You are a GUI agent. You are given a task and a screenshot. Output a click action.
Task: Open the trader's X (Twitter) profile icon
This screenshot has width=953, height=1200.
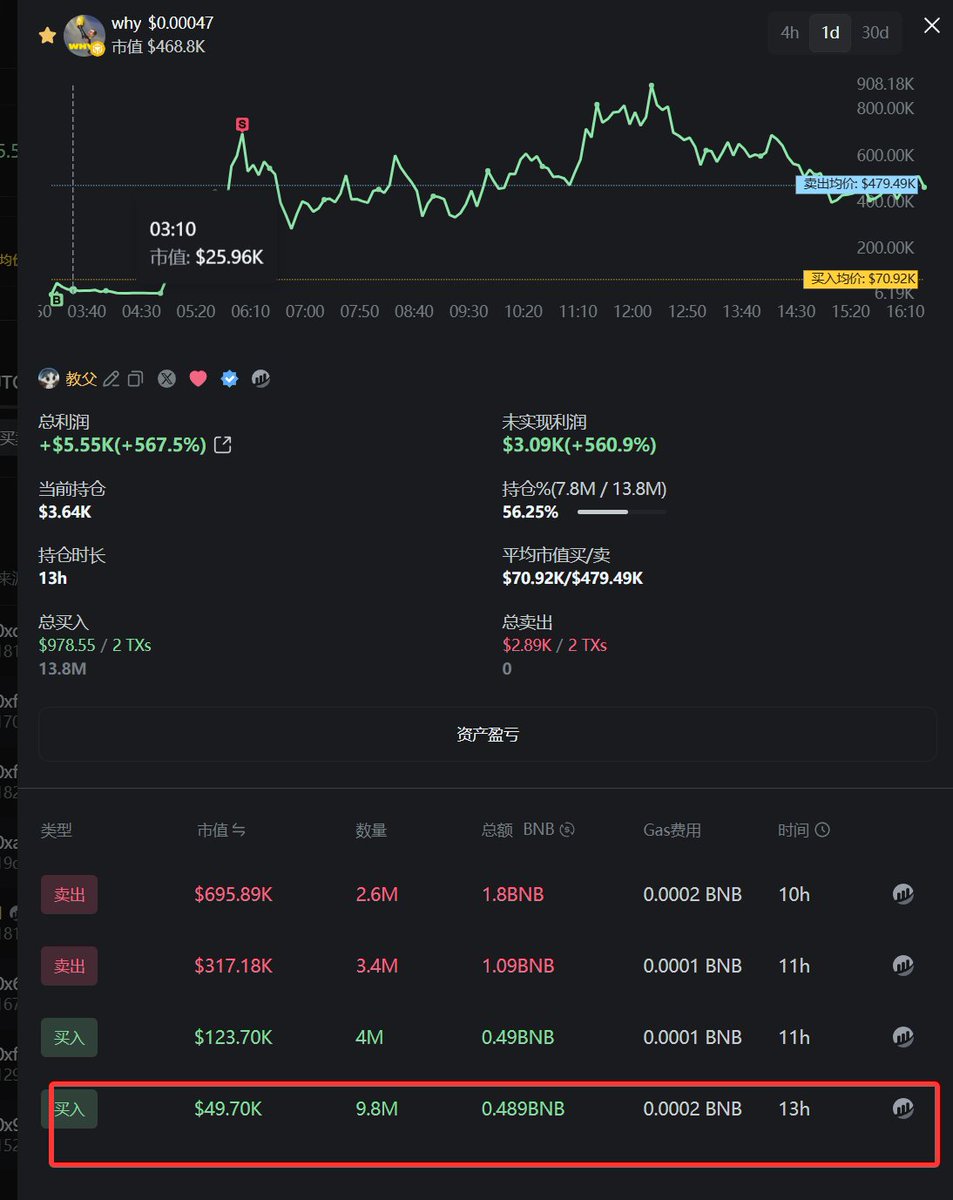(166, 379)
